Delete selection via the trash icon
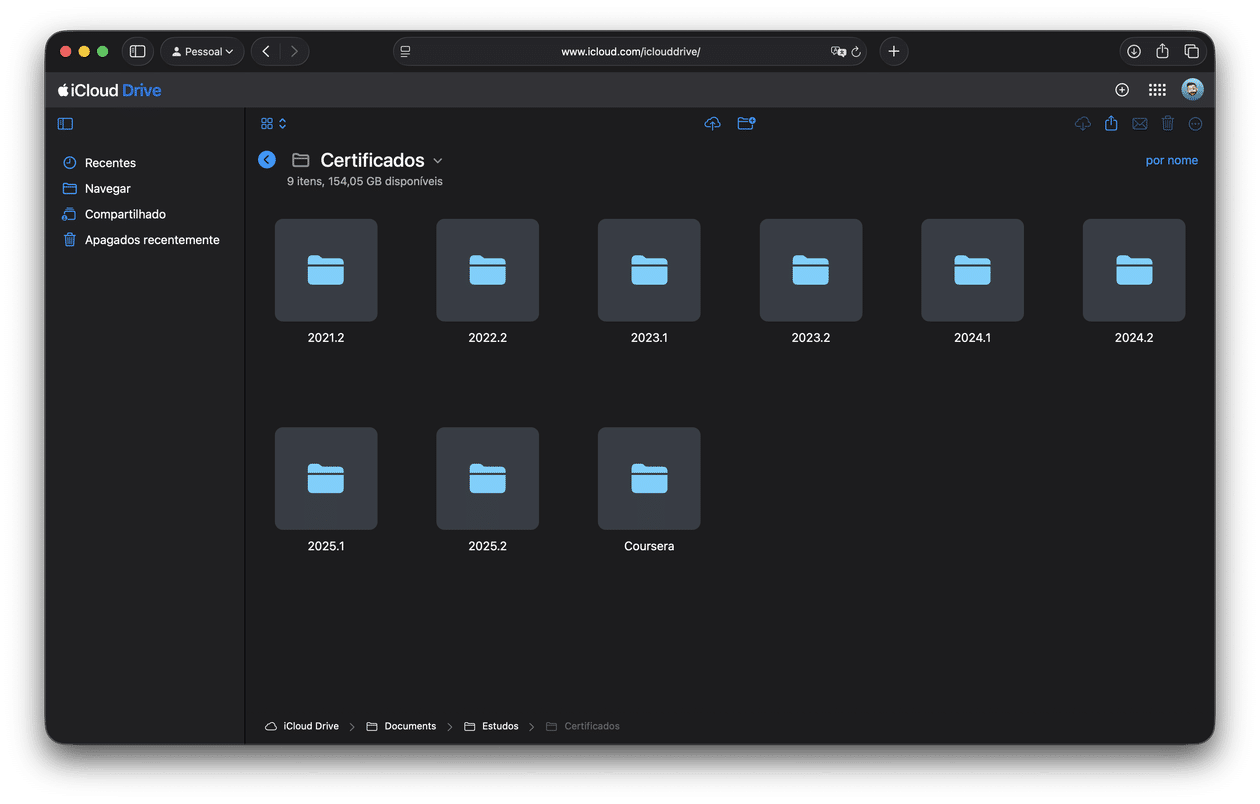The width and height of the screenshot is (1260, 804). click(1168, 123)
